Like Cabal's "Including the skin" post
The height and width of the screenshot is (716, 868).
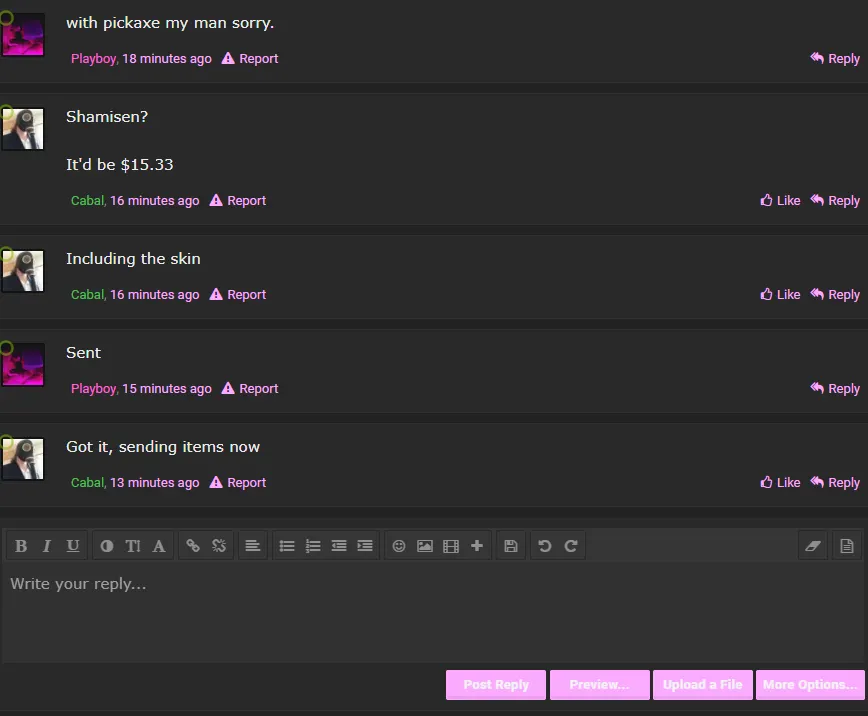(780, 295)
